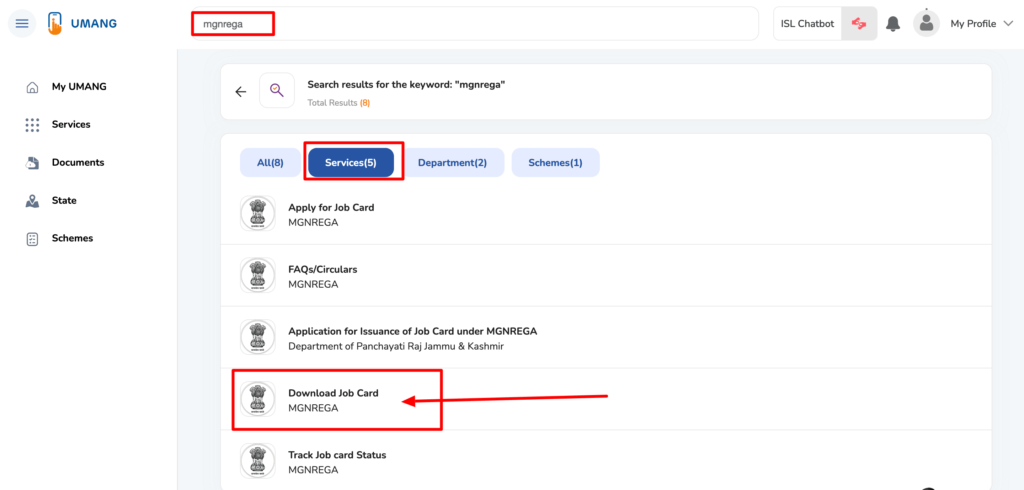This screenshot has width=1024, height=490.
Task: Go to Schemes in sidebar
Action: pos(72,238)
